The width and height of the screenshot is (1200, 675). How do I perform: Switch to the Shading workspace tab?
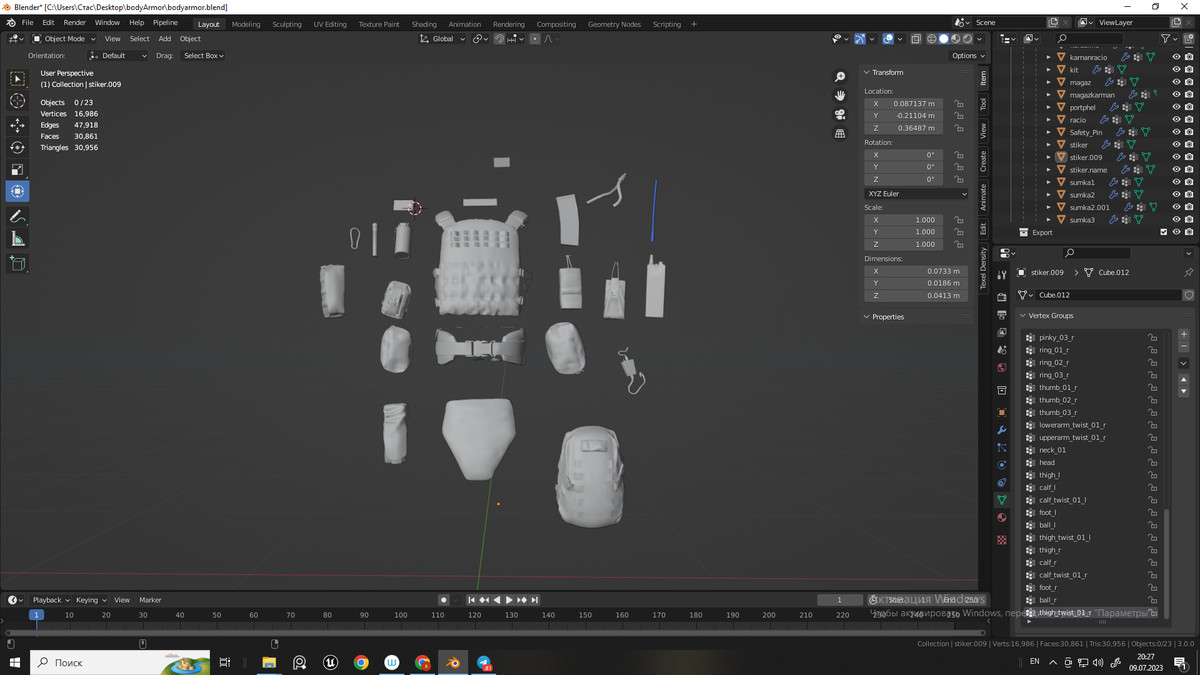point(424,24)
